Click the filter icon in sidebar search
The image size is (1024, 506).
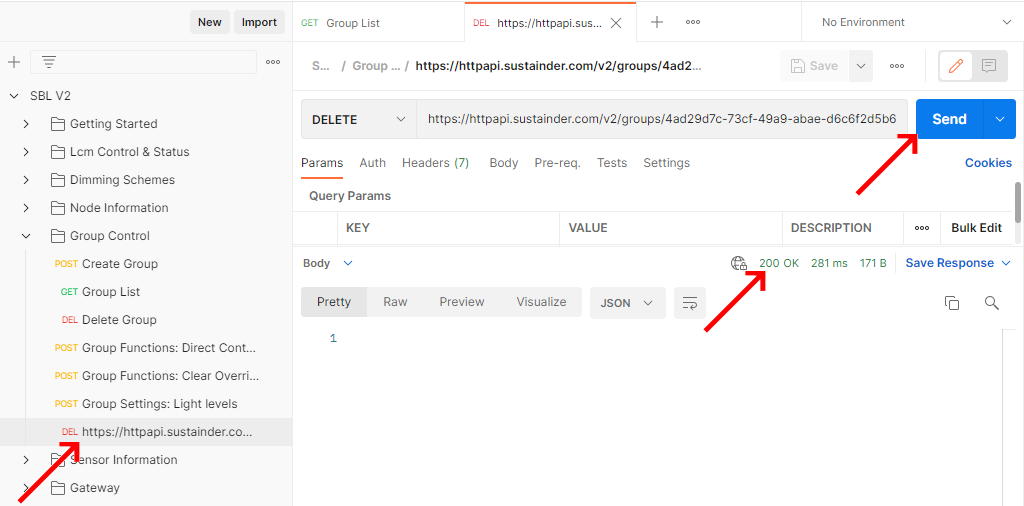tap(49, 62)
